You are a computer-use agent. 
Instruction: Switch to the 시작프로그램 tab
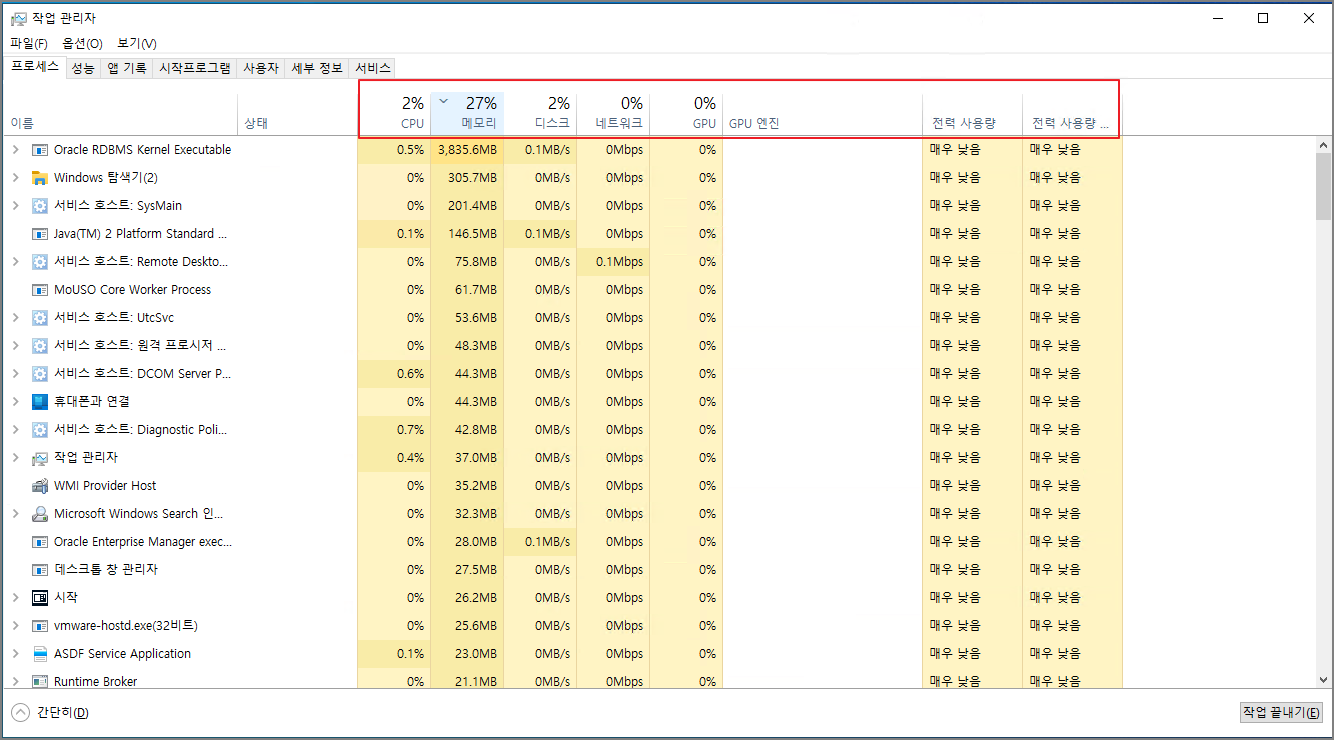[195, 68]
